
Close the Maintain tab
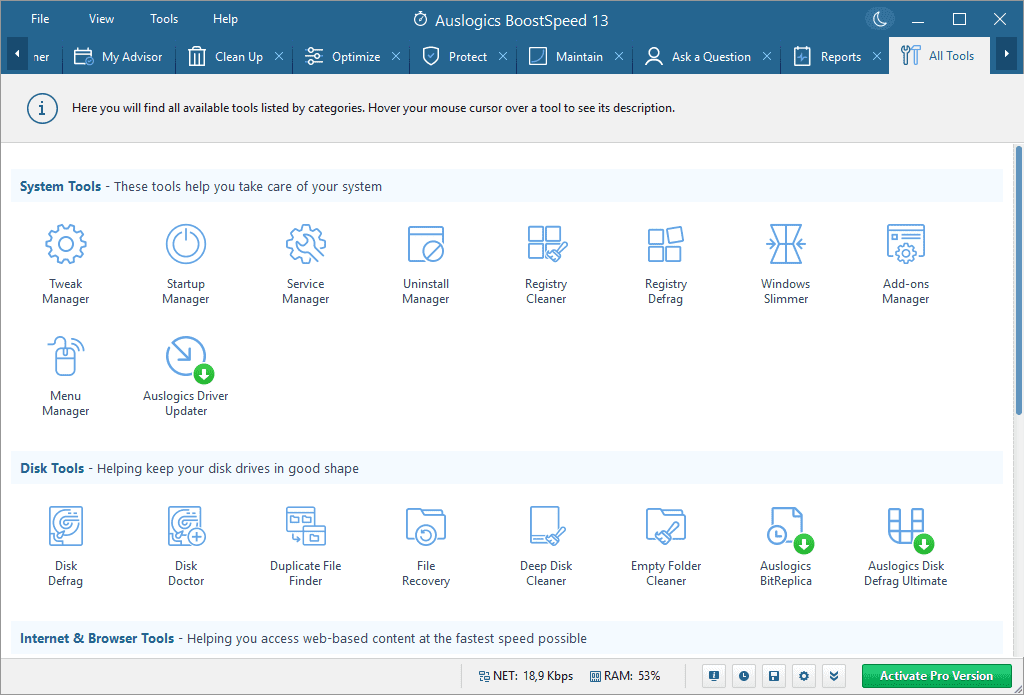click(x=619, y=57)
